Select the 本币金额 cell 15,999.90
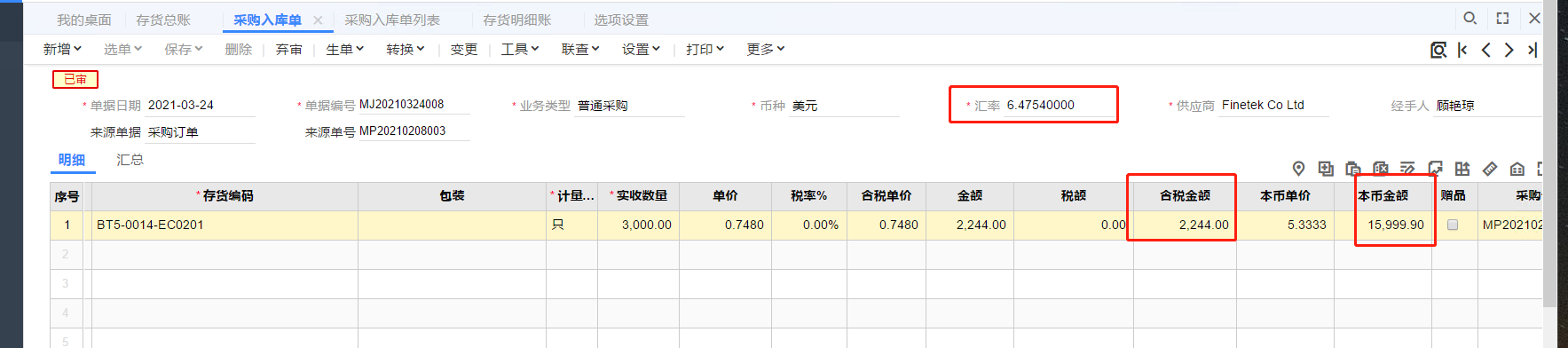Image resolution: width=1568 pixels, height=348 pixels. point(1383,225)
